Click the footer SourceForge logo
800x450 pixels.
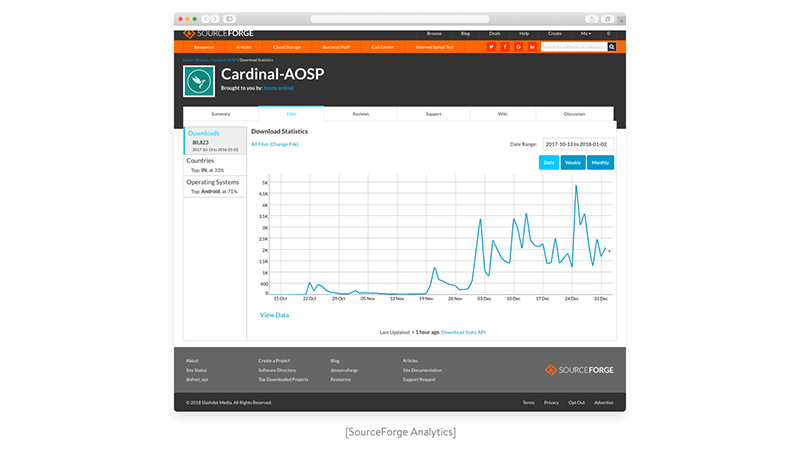point(579,370)
